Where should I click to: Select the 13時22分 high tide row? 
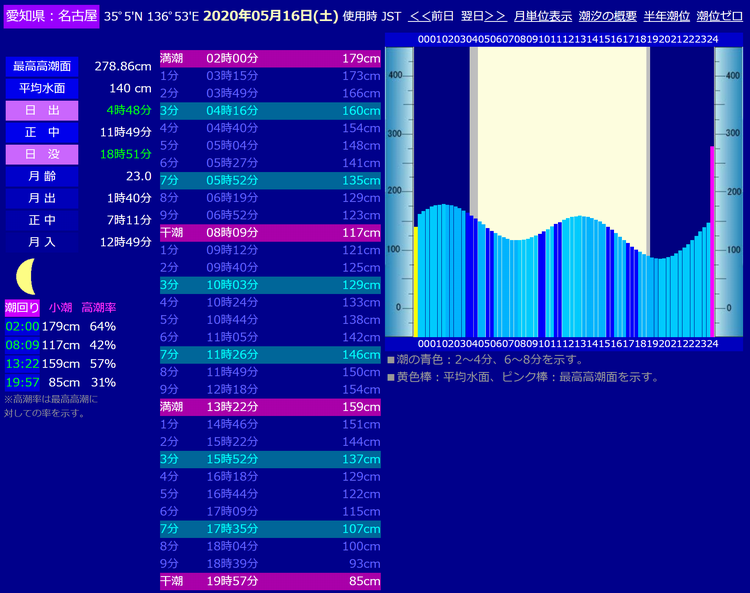click(270, 407)
